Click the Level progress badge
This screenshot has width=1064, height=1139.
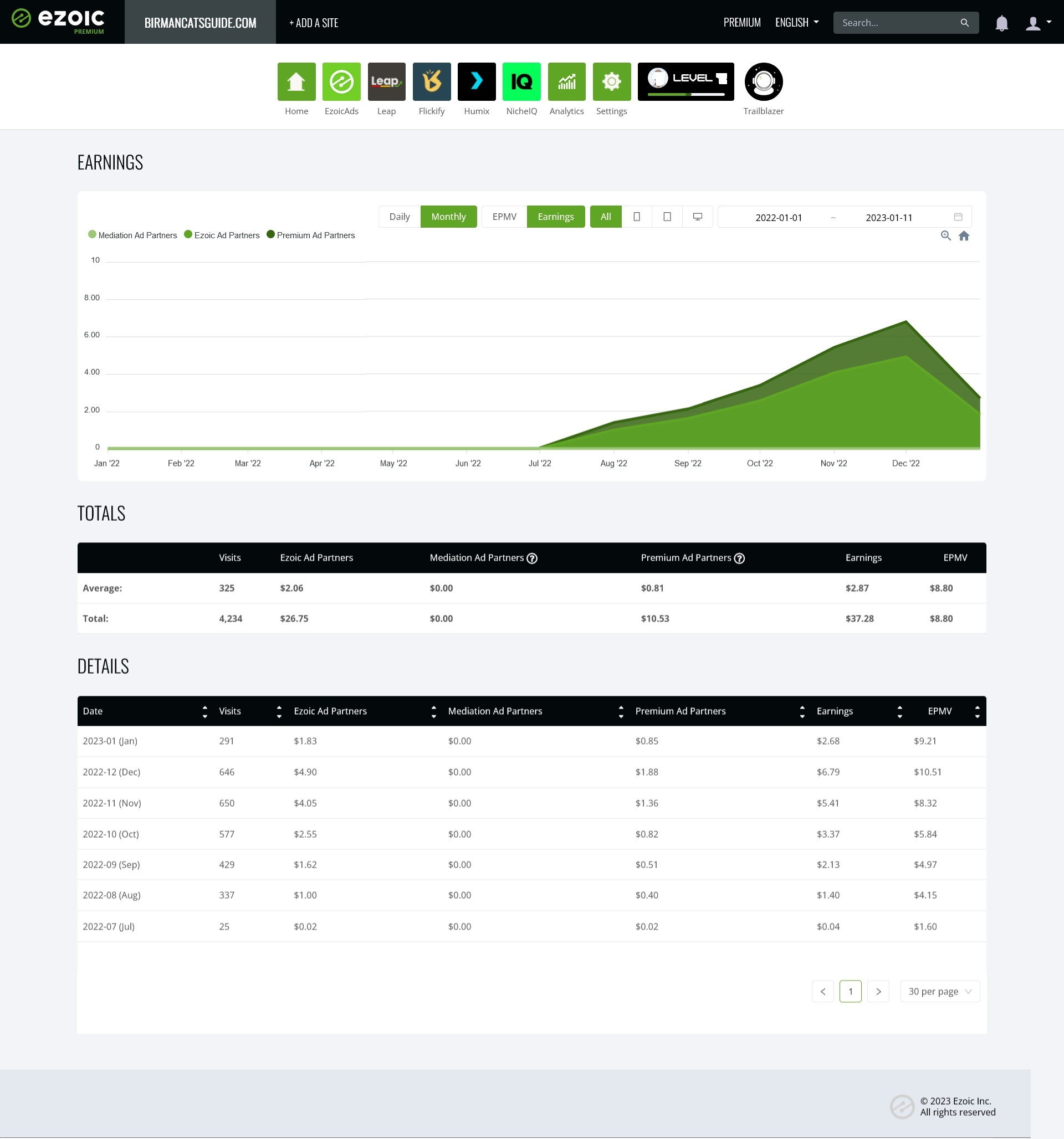point(686,81)
